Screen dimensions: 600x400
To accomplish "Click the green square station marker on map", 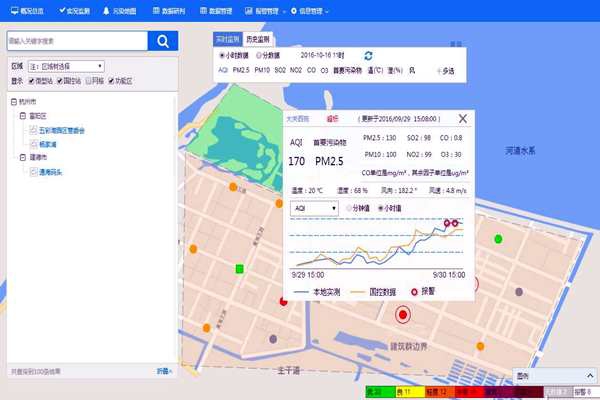I will tap(239, 268).
